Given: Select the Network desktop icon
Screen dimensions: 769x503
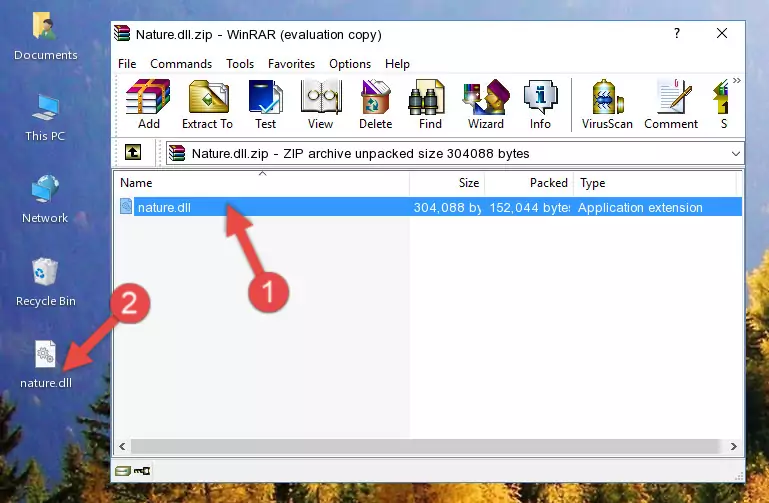Looking at the screenshot, I should pyautogui.click(x=45, y=199).
